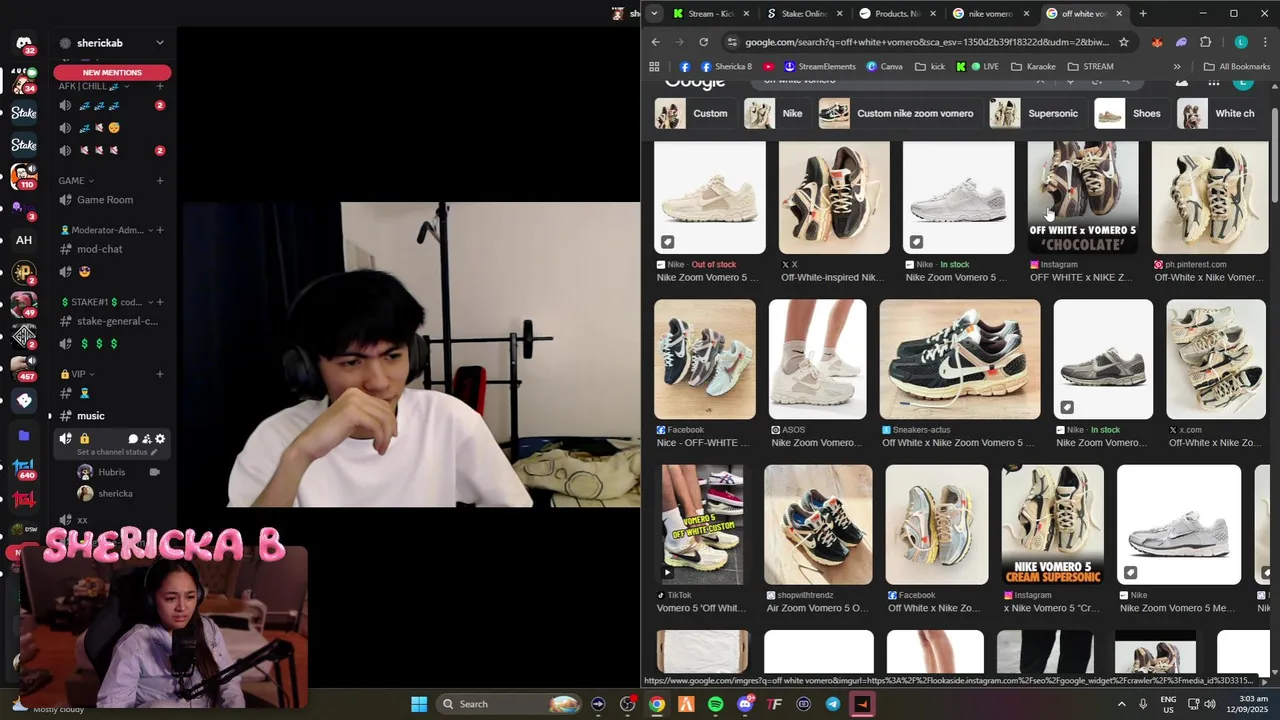1280x720 pixels.
Task: Open channel settings gear in Discord voice channel
Action: click(160, 438)
